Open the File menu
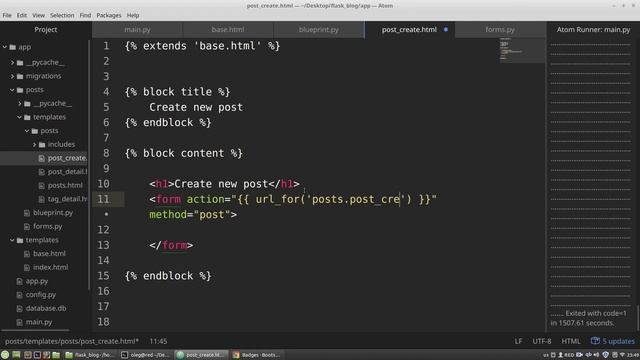This screenshot has height=360, width=640. [7, 15]
